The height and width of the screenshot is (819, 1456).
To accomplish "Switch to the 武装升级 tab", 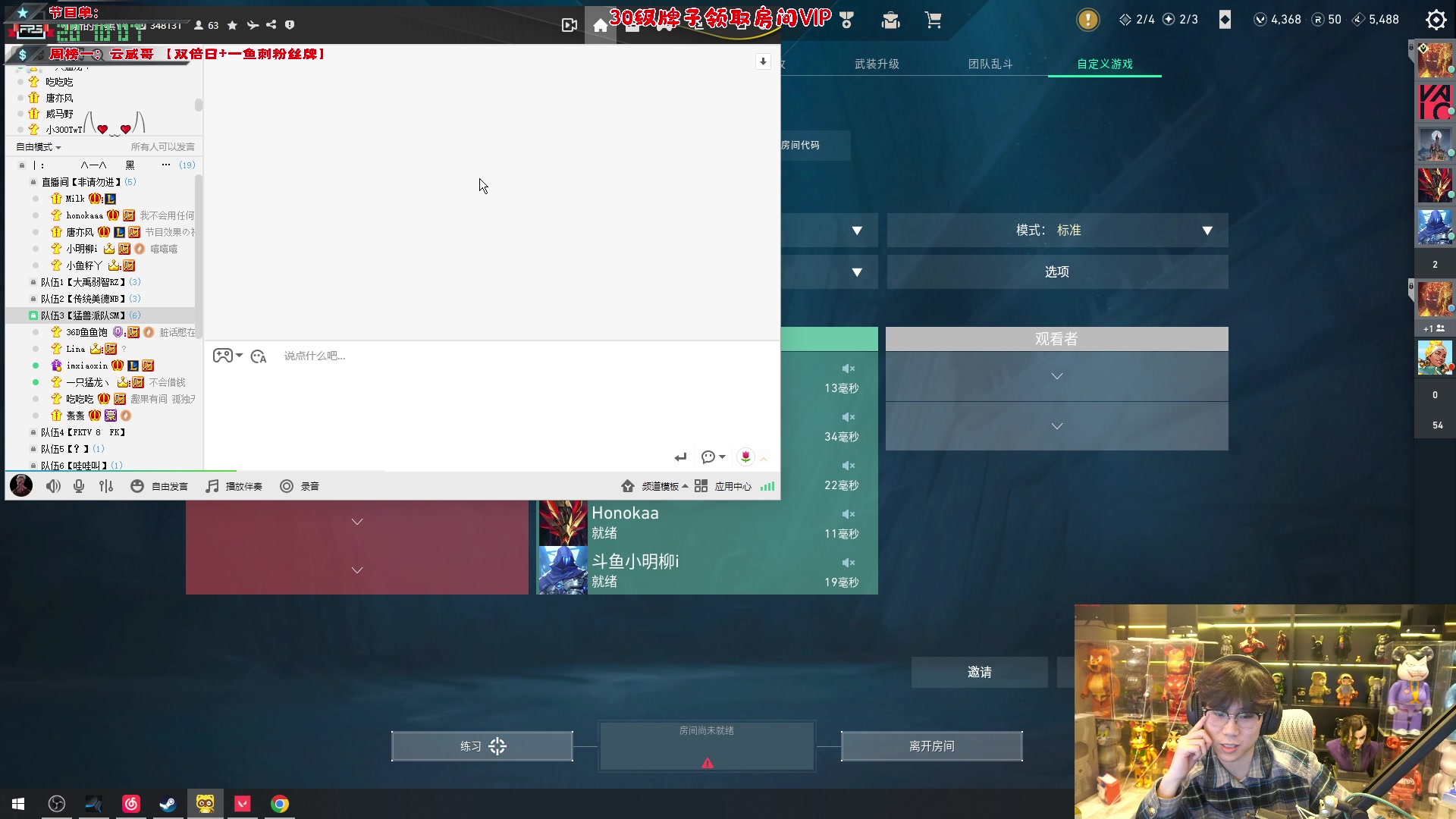I will [x=877, y=64].
